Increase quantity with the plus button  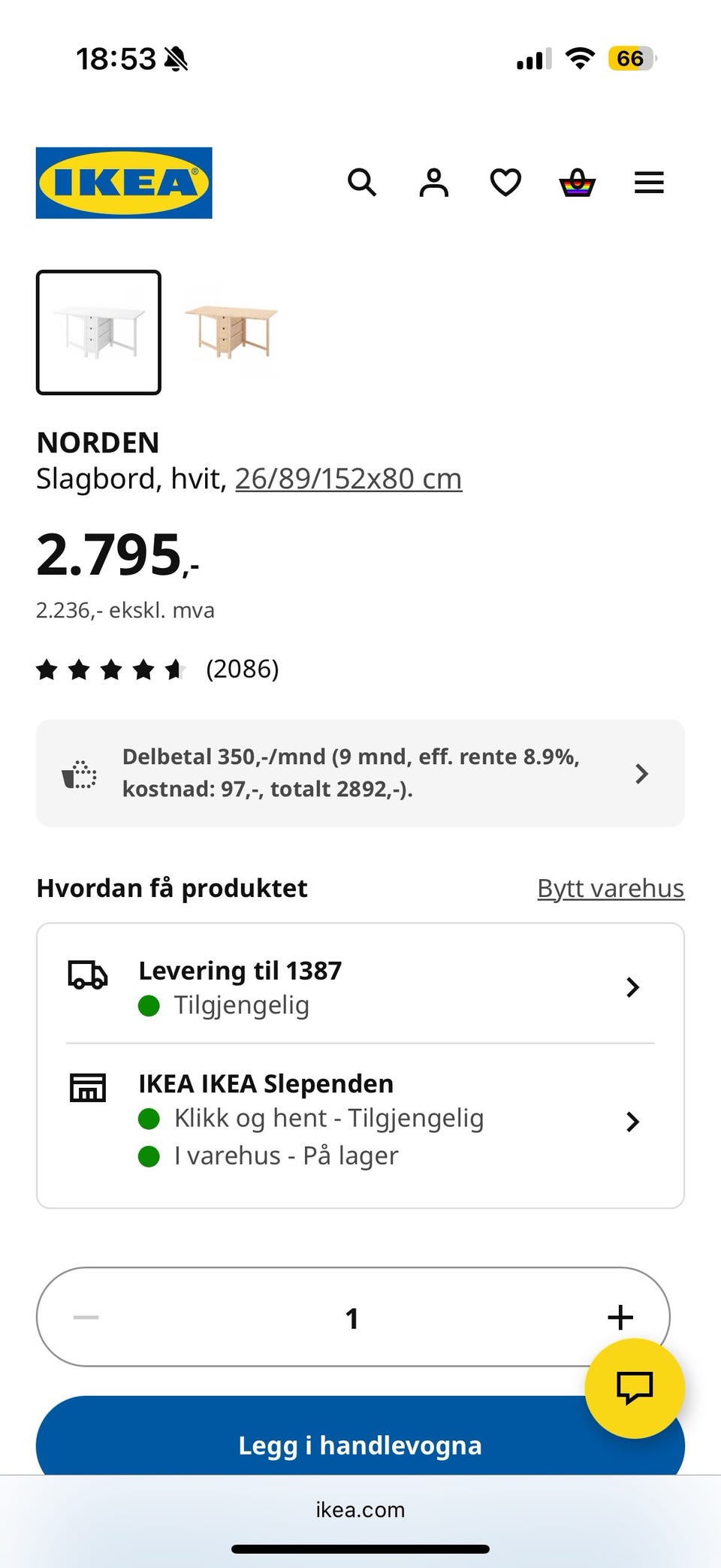(620, 1317)
